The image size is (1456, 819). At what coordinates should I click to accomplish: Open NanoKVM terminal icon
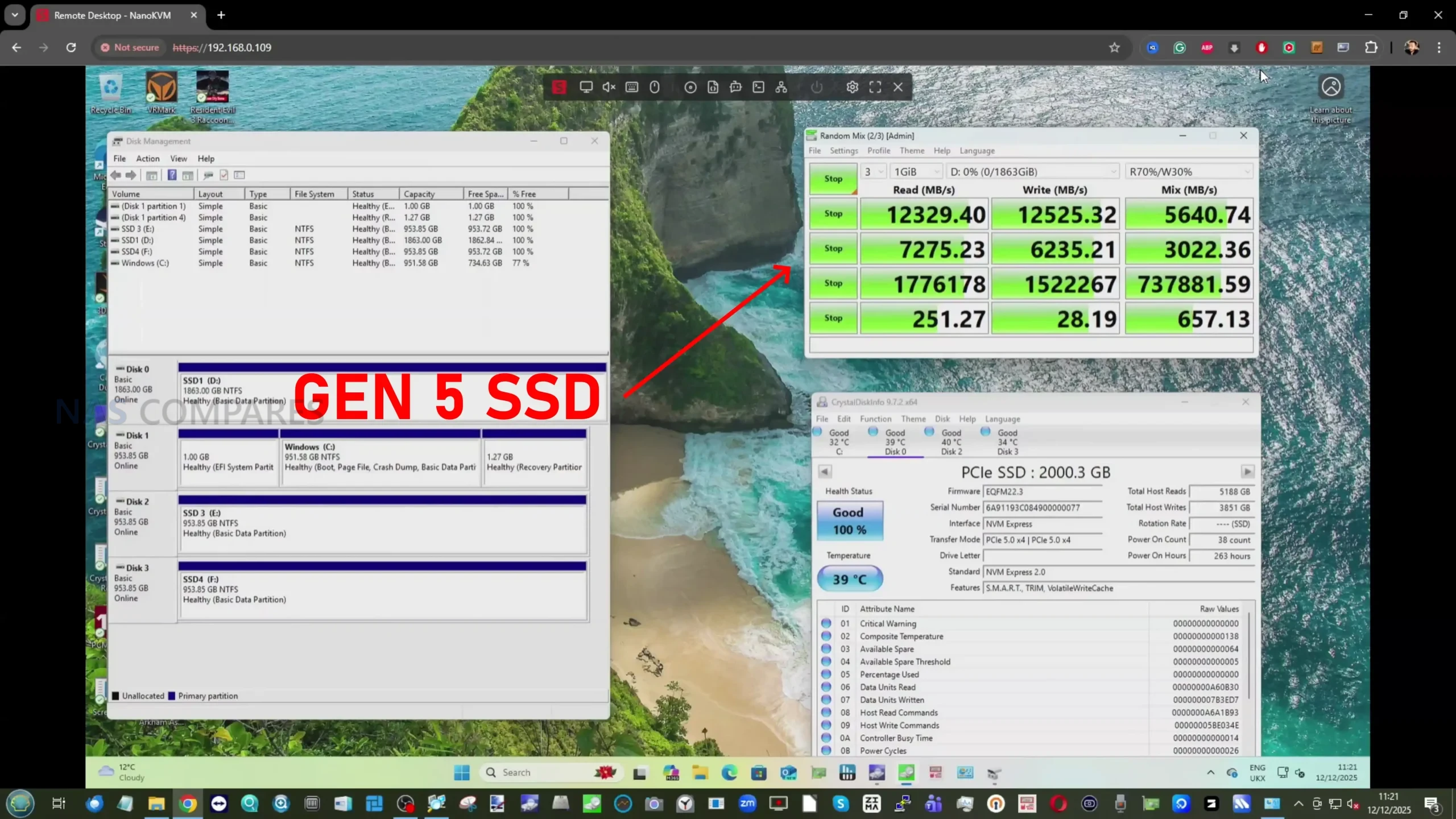click(x=759, y=87)
